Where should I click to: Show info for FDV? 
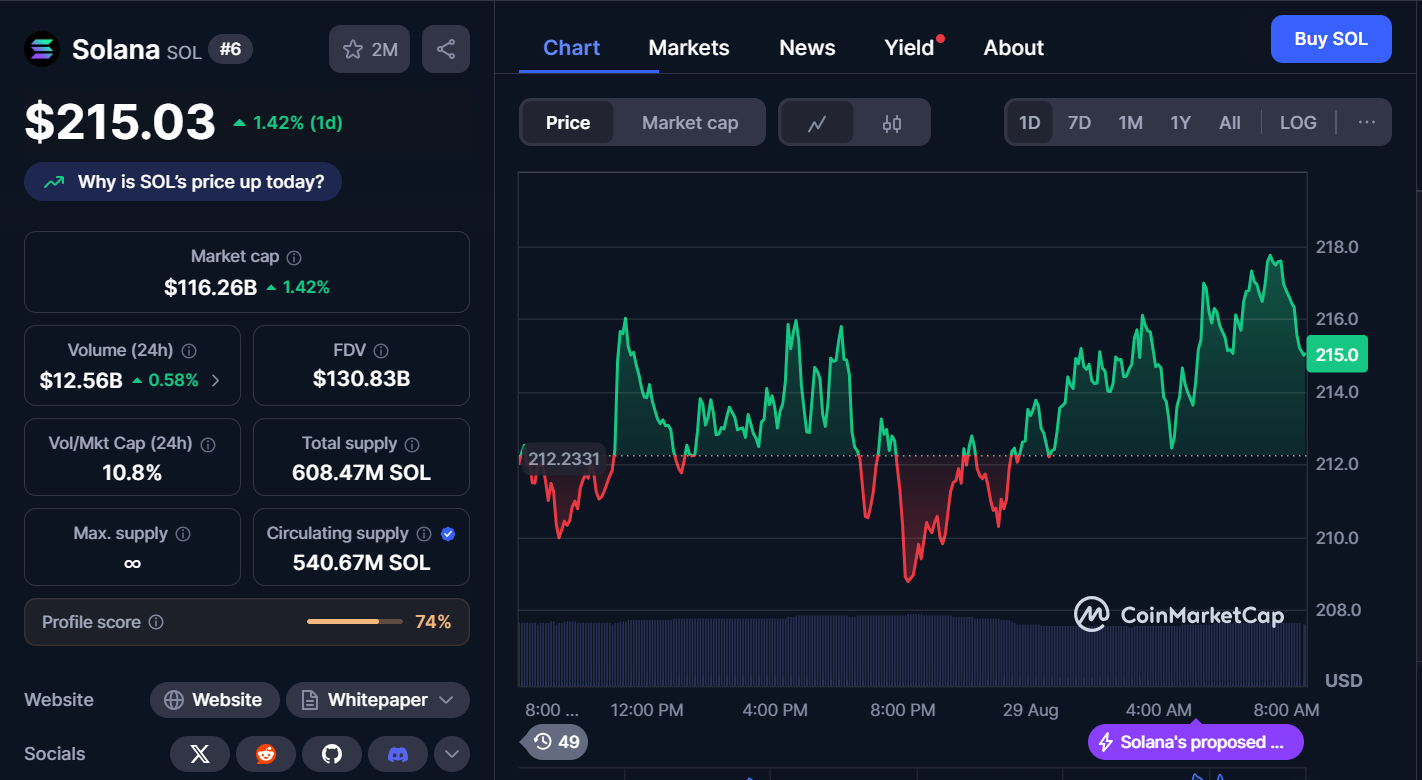(x=380, y=351)
